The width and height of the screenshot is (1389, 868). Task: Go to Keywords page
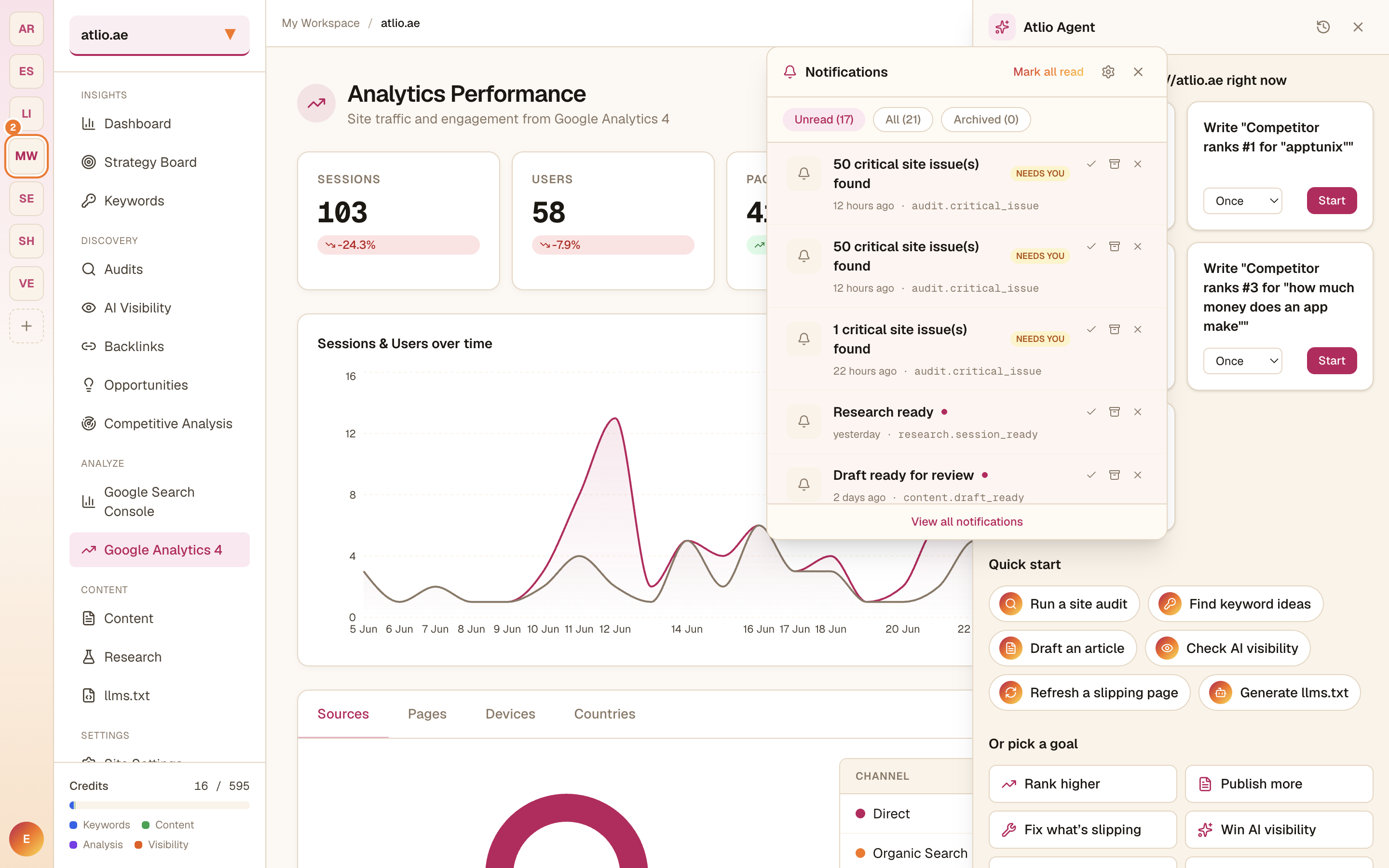(x=160, y=200)
